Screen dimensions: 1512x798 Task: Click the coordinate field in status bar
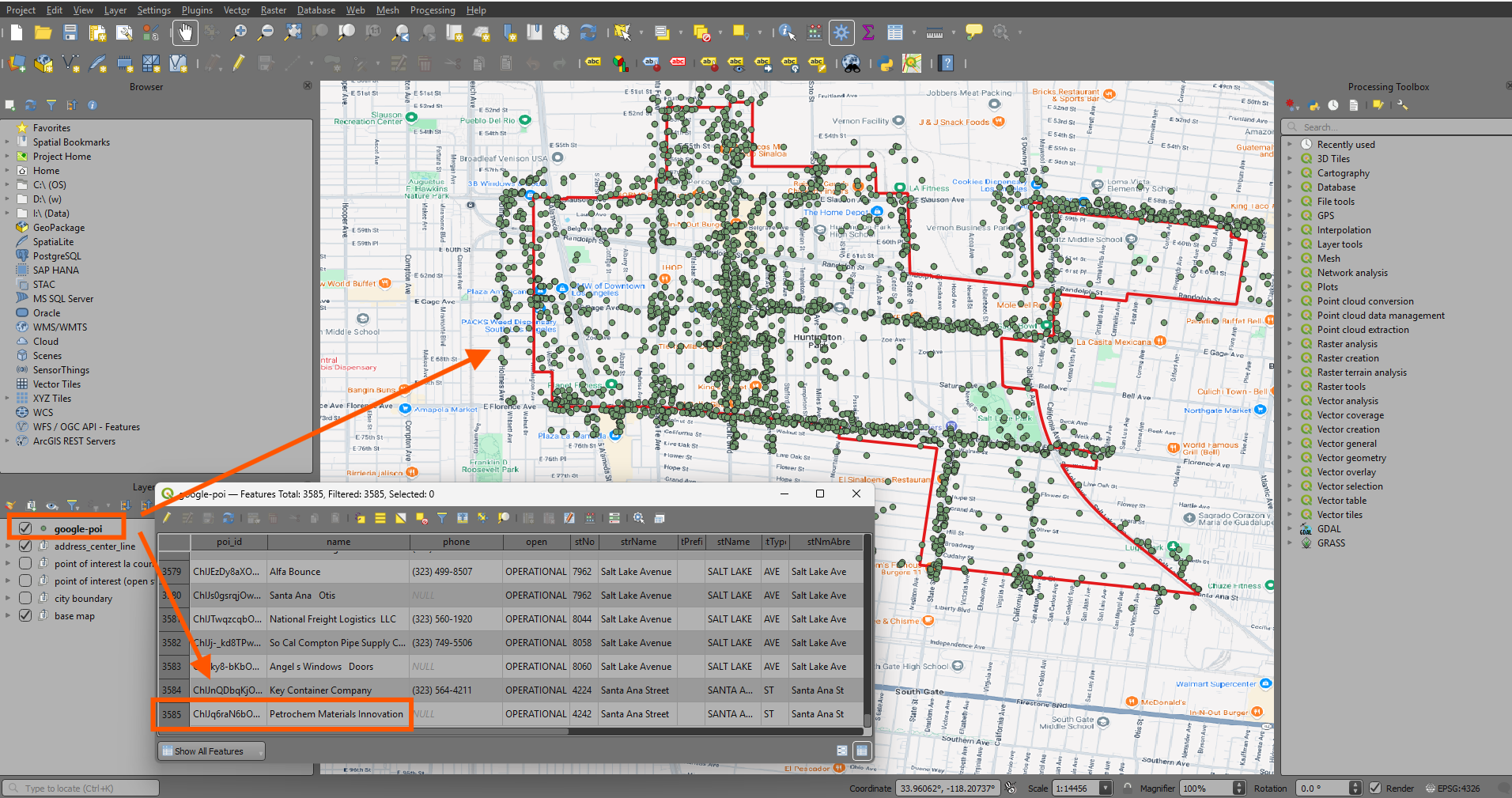947,788
